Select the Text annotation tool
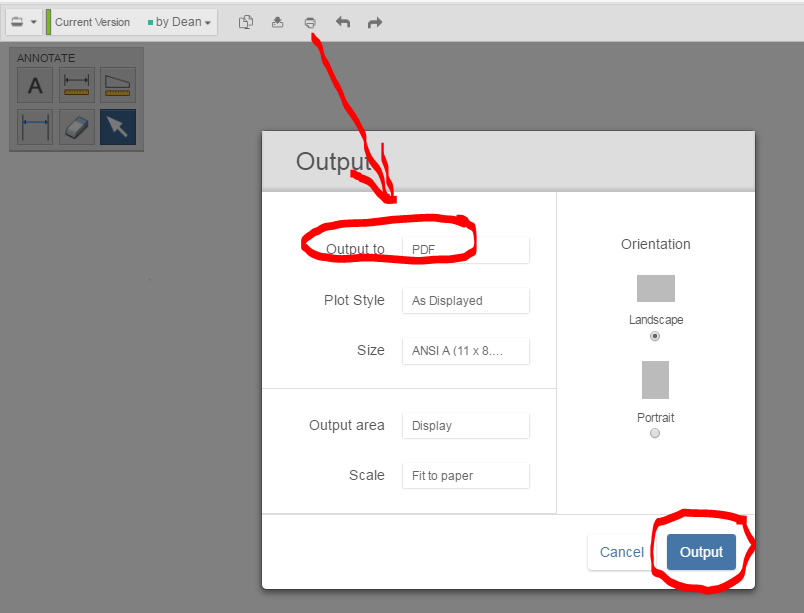Screen dimensions: 804x613 35,85
